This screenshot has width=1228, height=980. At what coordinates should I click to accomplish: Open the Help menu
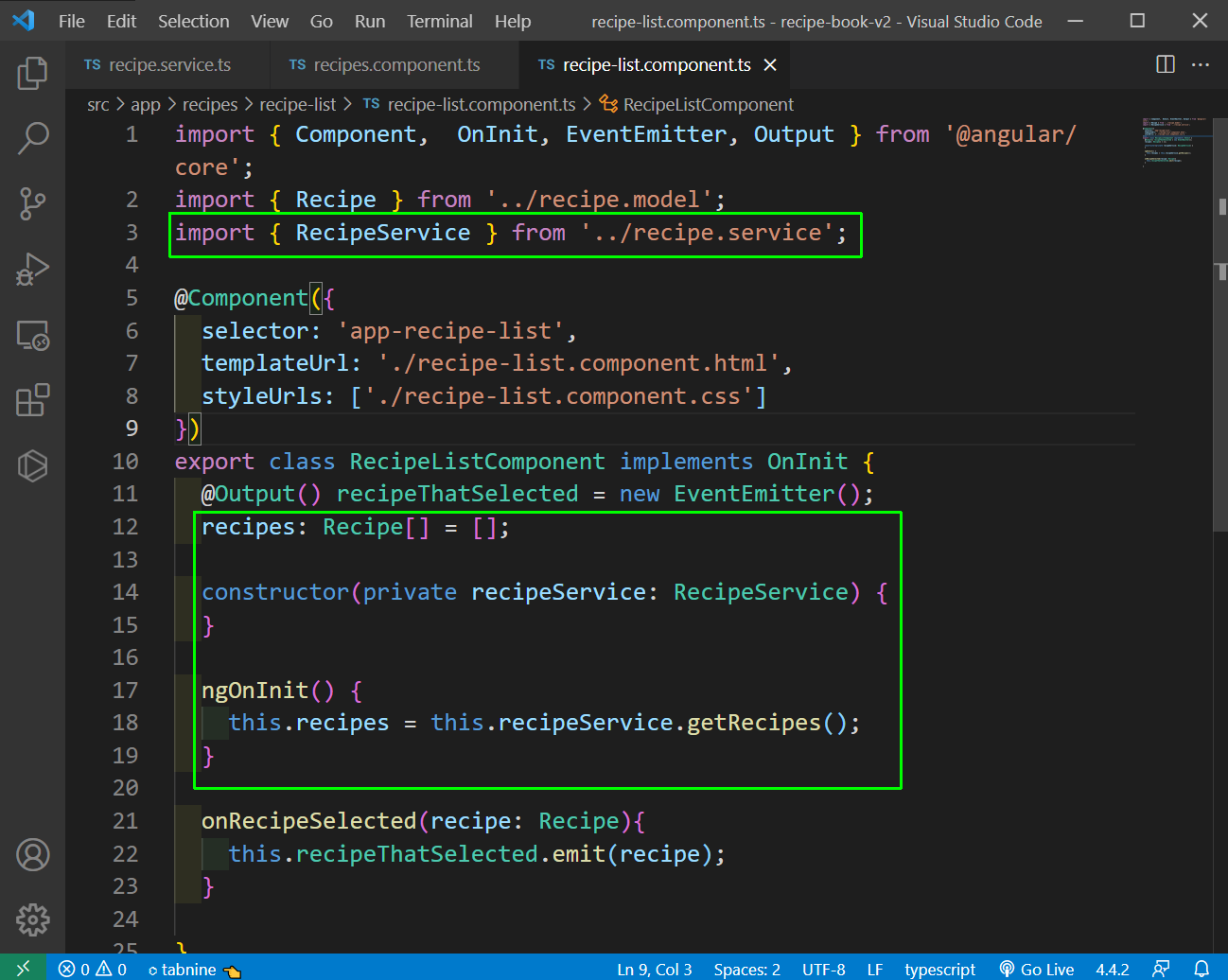(x=513, y=21)
